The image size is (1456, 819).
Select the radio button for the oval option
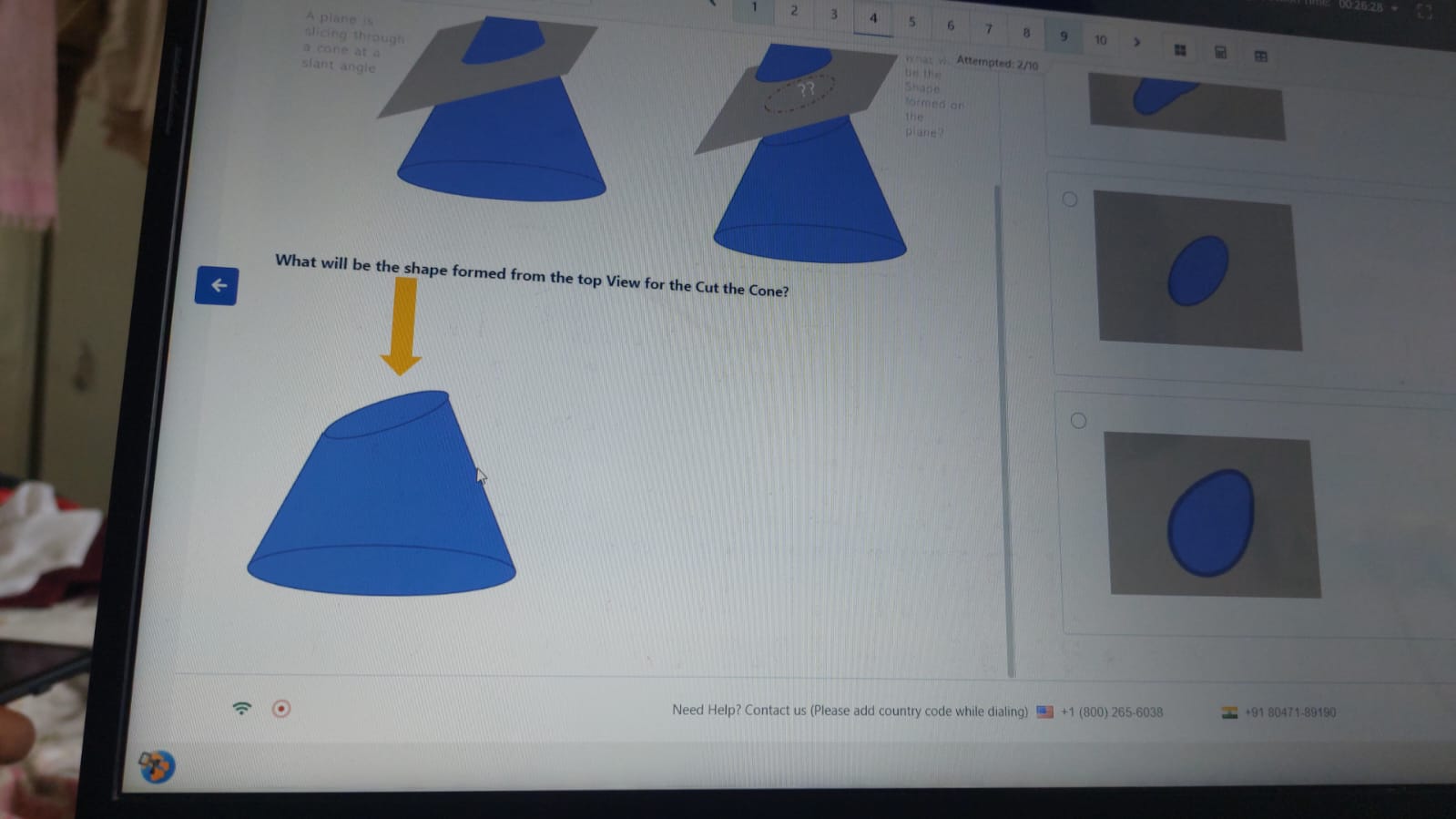tap(1070, 200)
